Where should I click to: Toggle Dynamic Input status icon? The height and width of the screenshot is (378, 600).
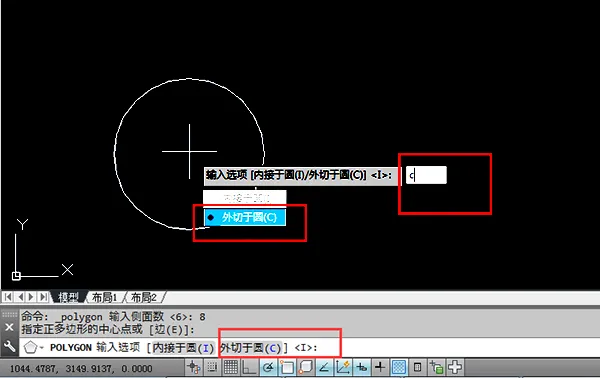point(361,368)
